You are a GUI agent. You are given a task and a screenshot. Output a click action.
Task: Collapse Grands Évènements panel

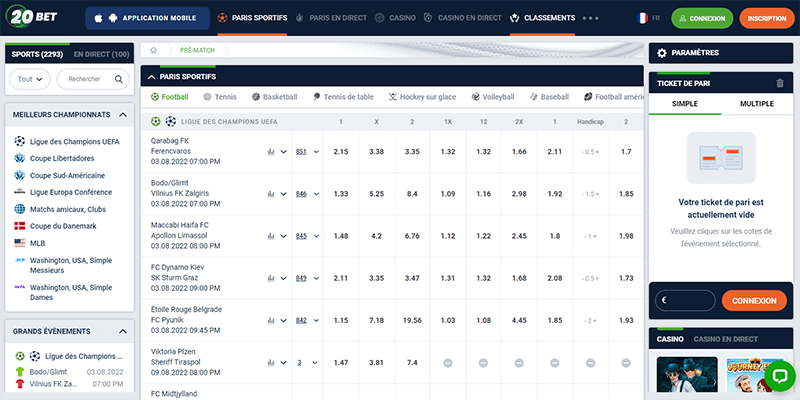pyautogui.click(x=122, y=332)
